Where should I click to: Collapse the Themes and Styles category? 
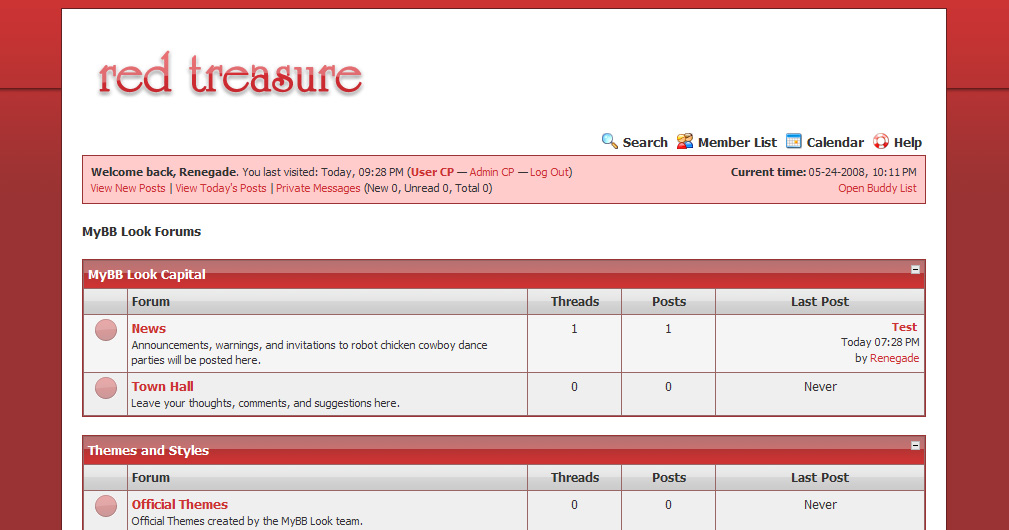(915, 445)
